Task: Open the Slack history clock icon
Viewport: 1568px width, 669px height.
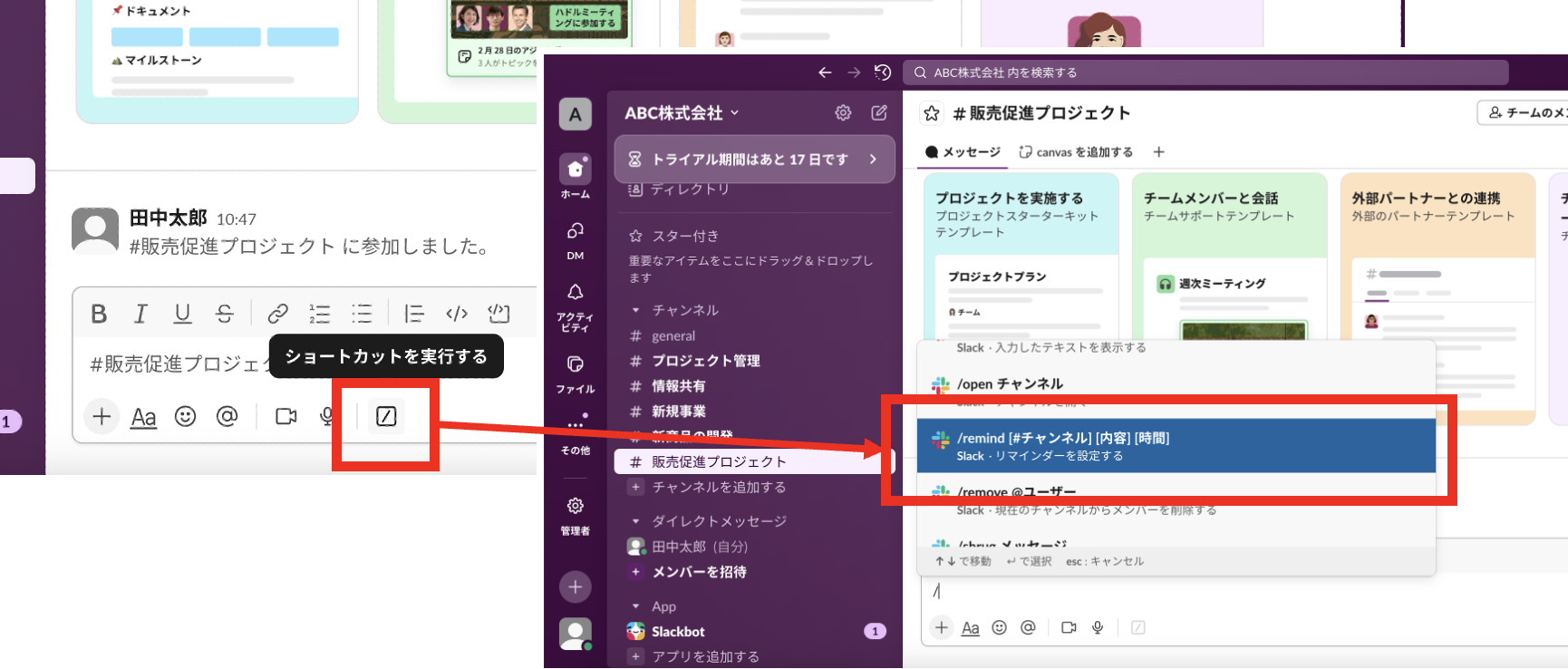Action: tap(883, 73)
